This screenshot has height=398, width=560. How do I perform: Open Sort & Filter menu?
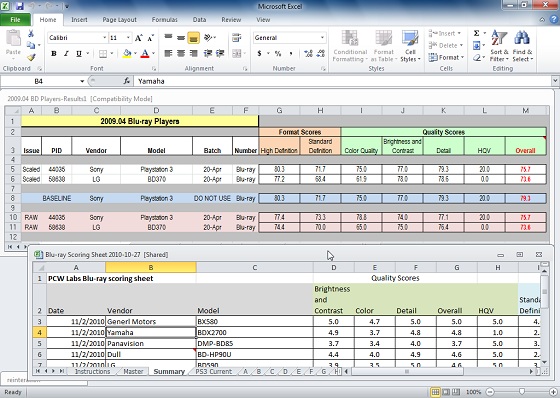pyautogui.click(x=499, y=46)
